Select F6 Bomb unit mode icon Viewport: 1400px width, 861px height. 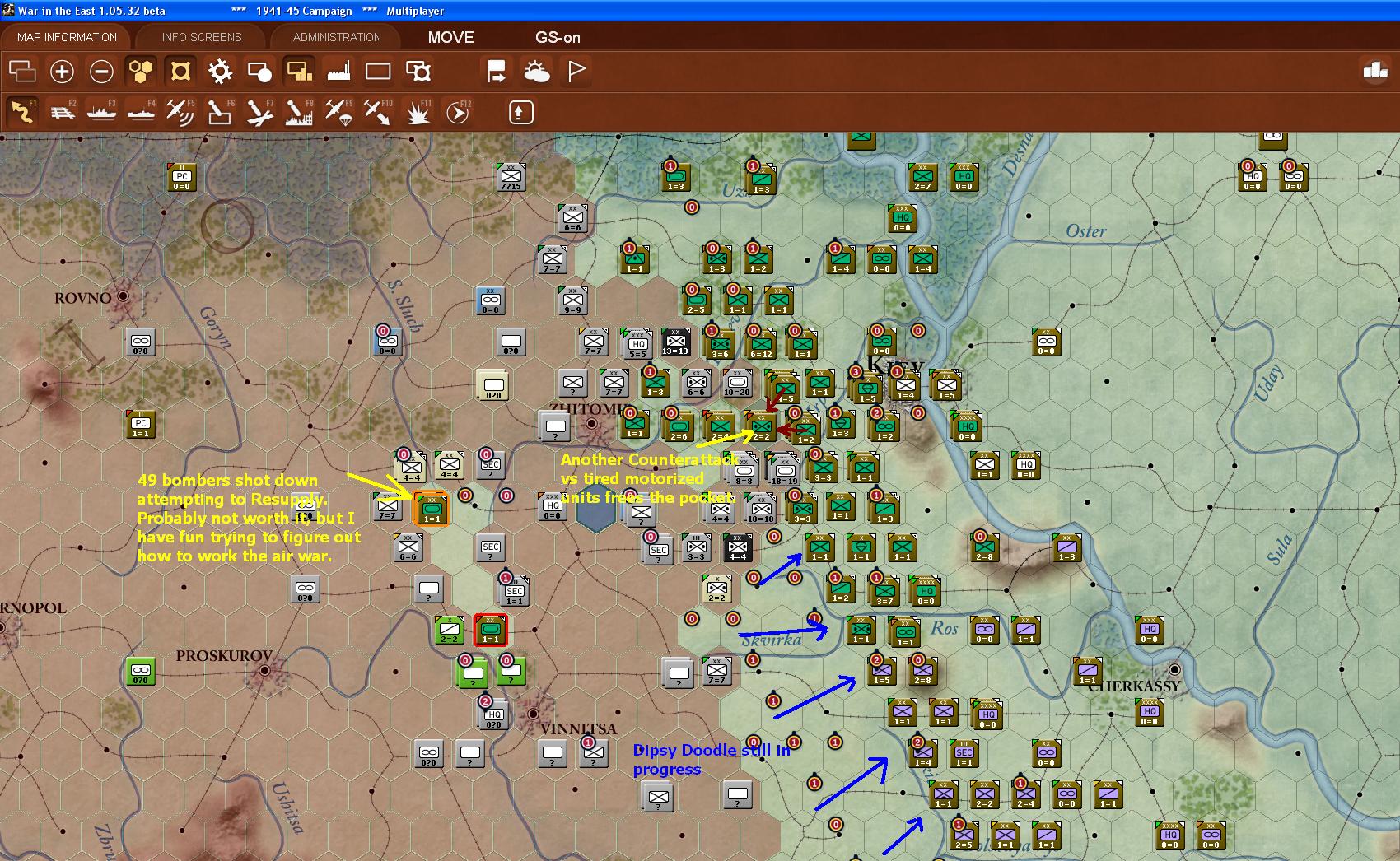tap(220, 112)
